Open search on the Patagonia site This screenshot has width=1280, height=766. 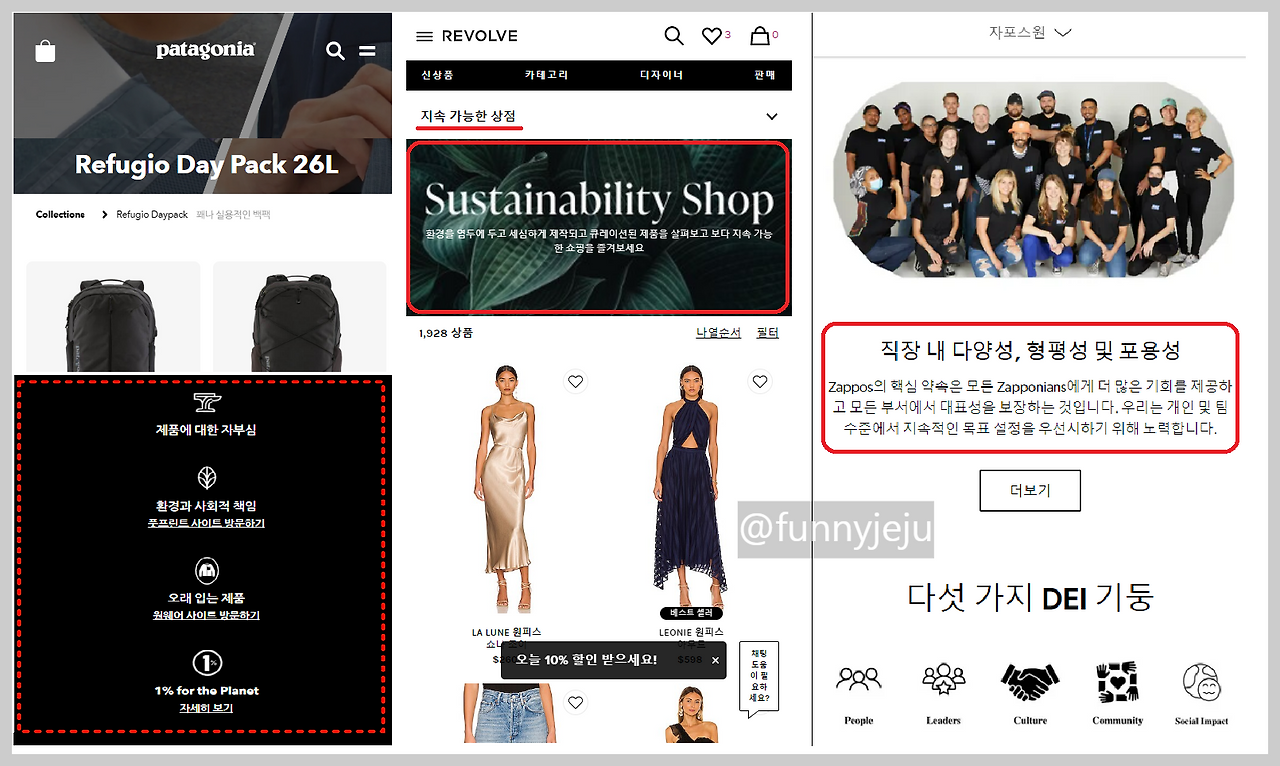(x=335, y=51)
